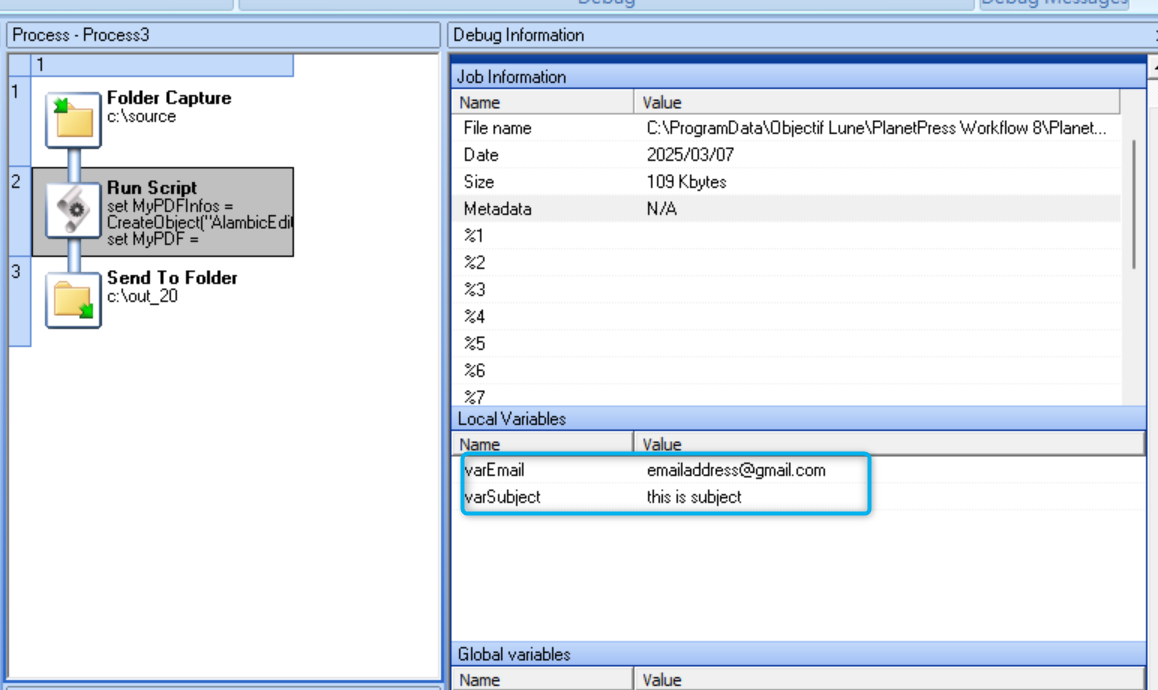
Task: Select the Send To Folder icon
Action: (73, 299)
